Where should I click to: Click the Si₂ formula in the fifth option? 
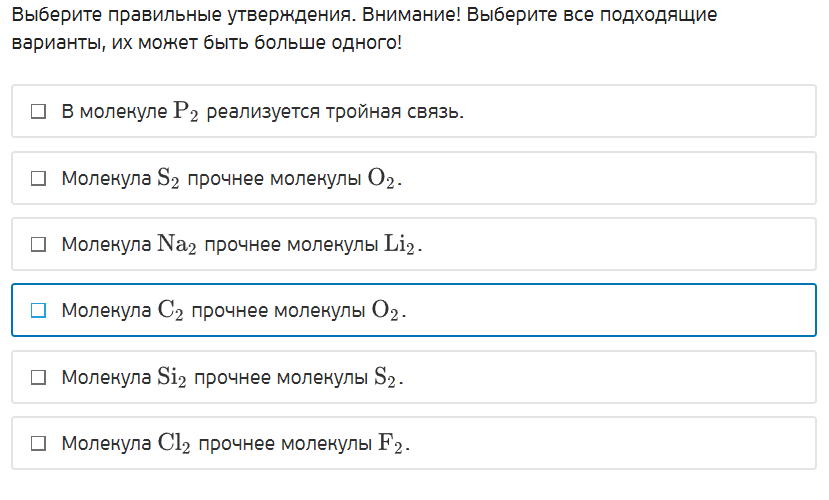pos(172,378)
